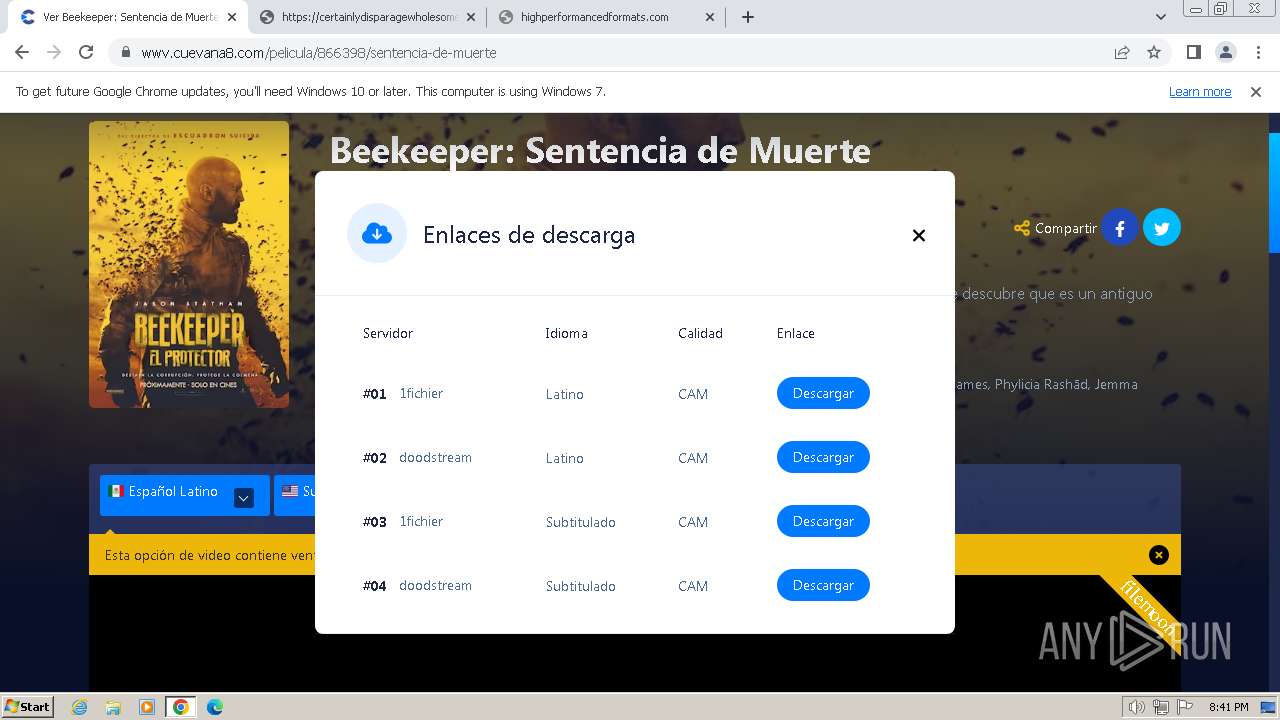Image resolution: width=1280 pixels, height=720 pixels.
Task: Open the Windows Start menu
Action: pyautogui.click(x=28, y=706)
